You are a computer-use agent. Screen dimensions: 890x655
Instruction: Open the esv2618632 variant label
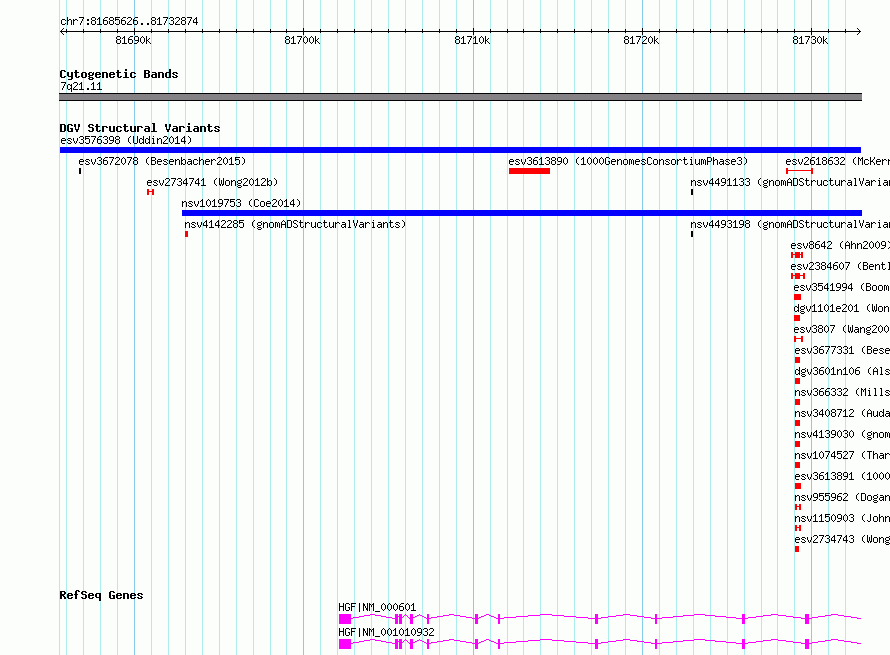(838, 161)
